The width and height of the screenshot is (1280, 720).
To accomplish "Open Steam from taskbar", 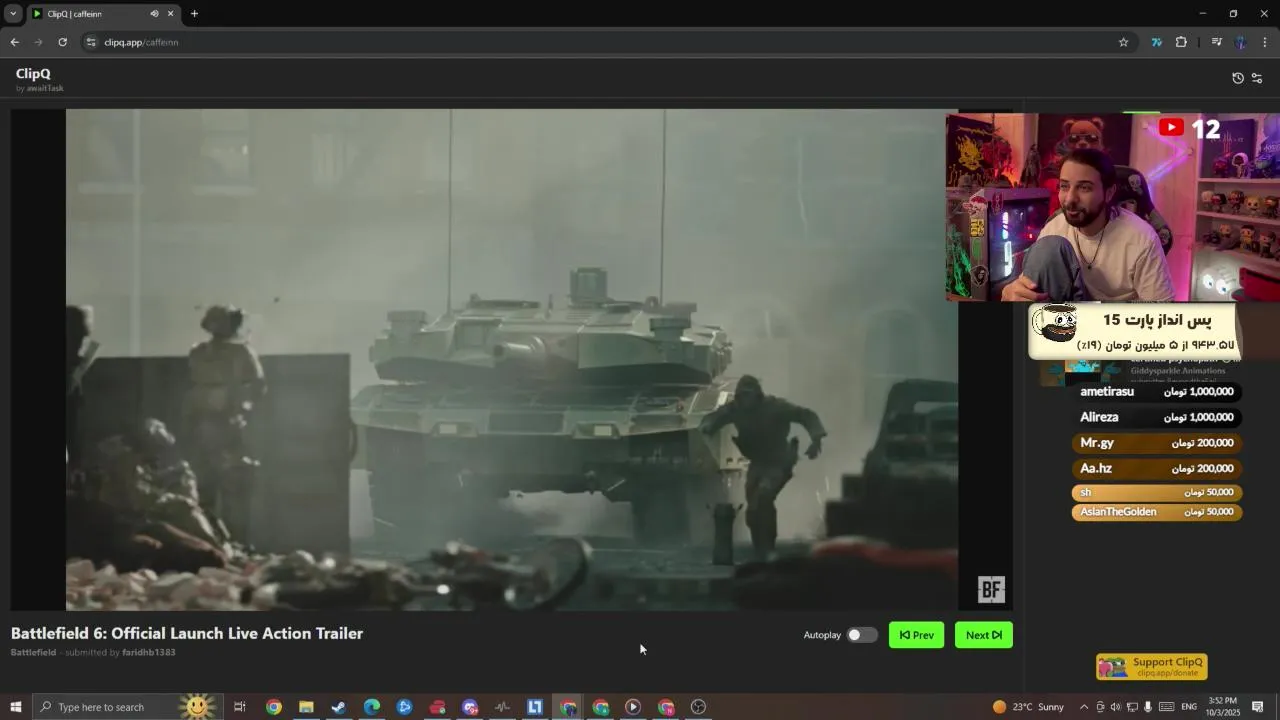I will click(339, 707).
